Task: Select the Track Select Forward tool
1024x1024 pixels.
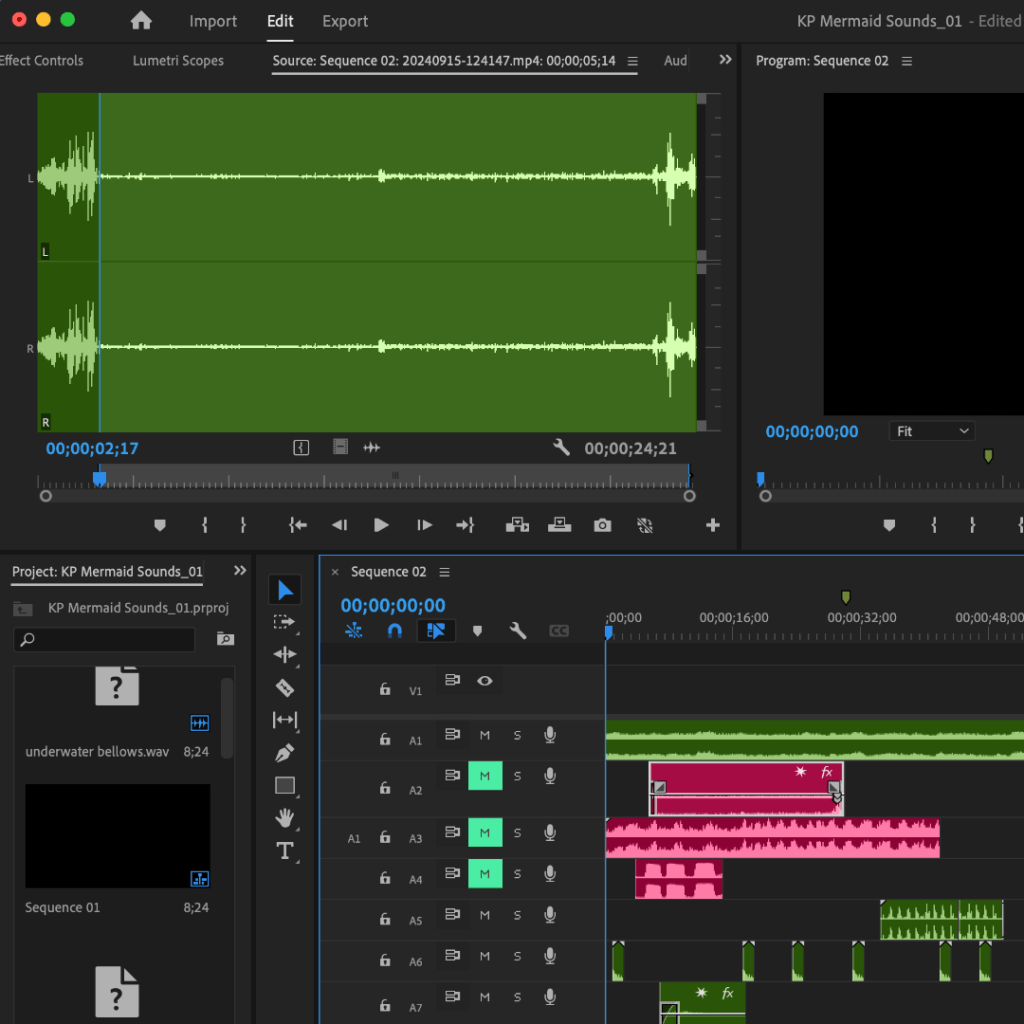Action: pos(285,622)
